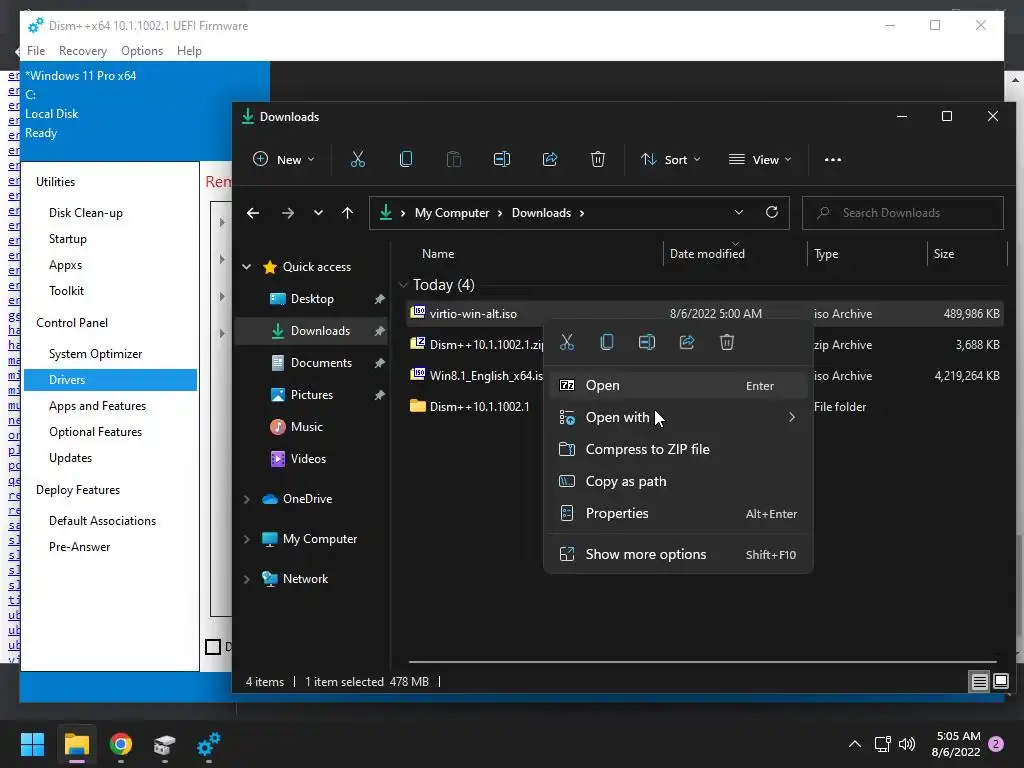Sort by Date modified column header
This screenshot has height=768, width=1024.
tap(707, 254)
